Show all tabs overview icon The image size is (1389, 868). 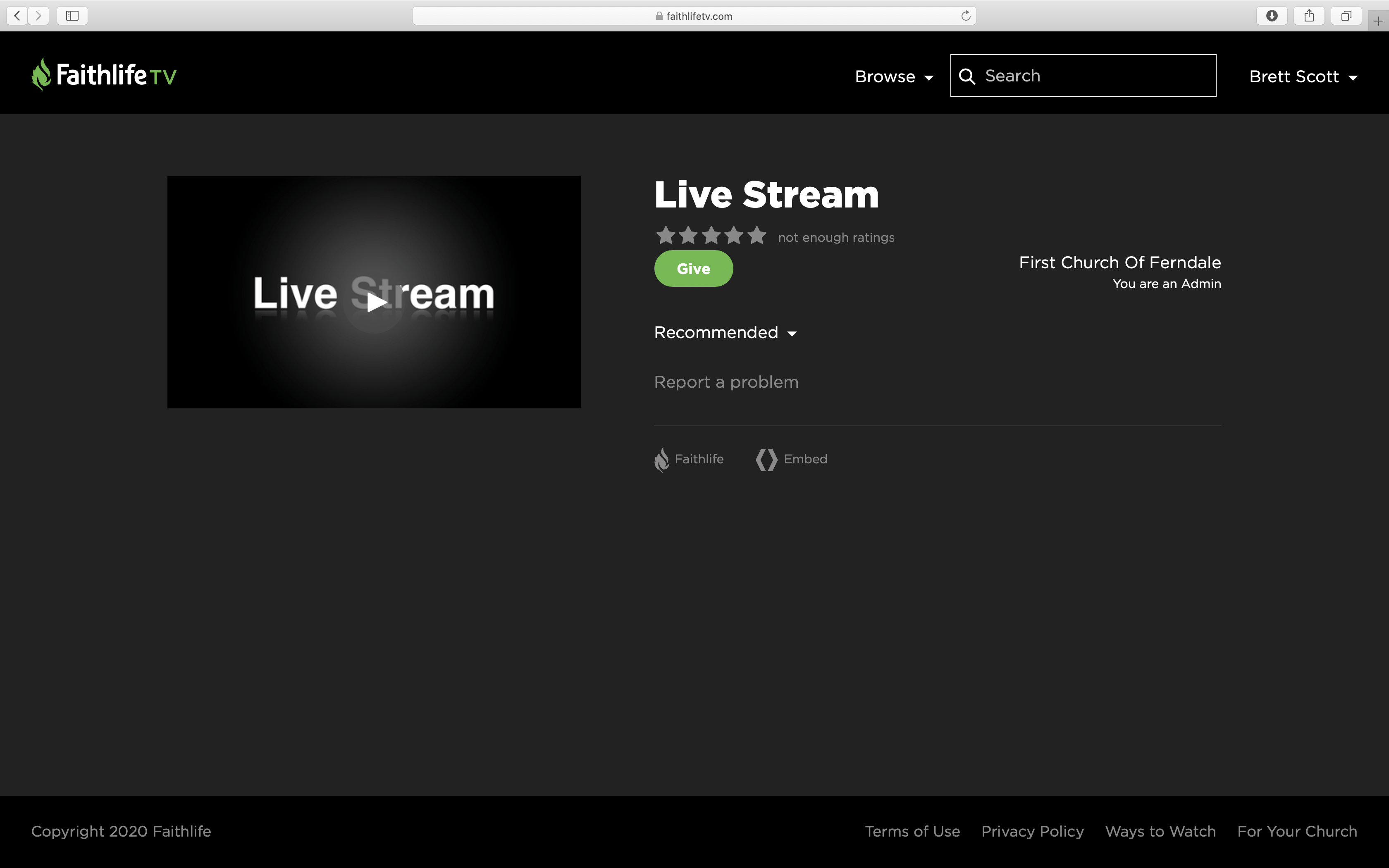point(1346,16)
